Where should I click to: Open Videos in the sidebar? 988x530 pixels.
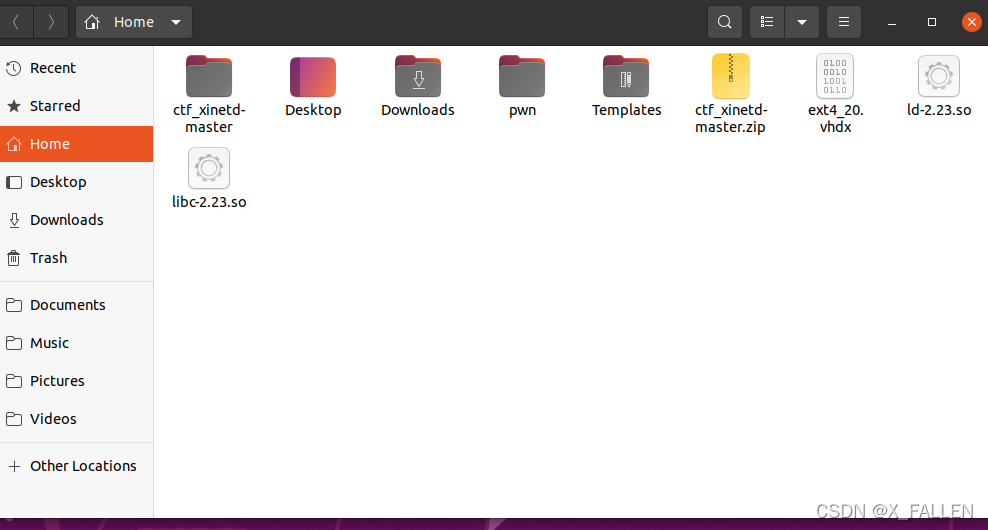(76, 418)
